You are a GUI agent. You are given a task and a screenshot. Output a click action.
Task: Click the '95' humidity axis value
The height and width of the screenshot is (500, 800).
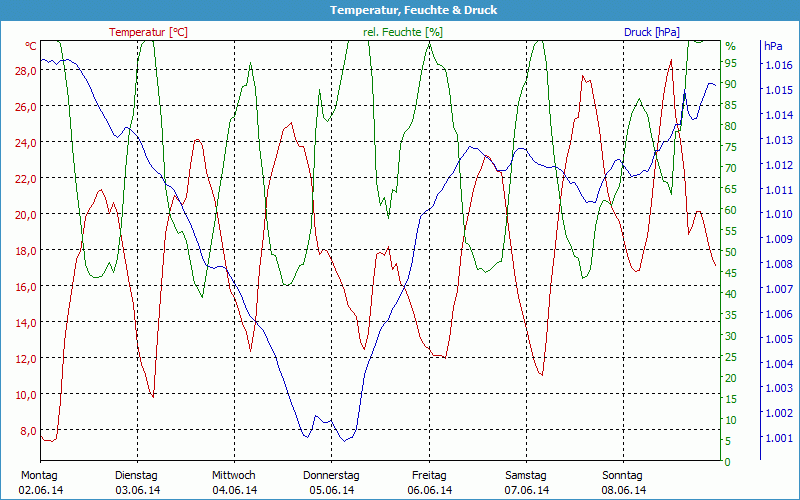pyautogui.click(x=731, y=63)
